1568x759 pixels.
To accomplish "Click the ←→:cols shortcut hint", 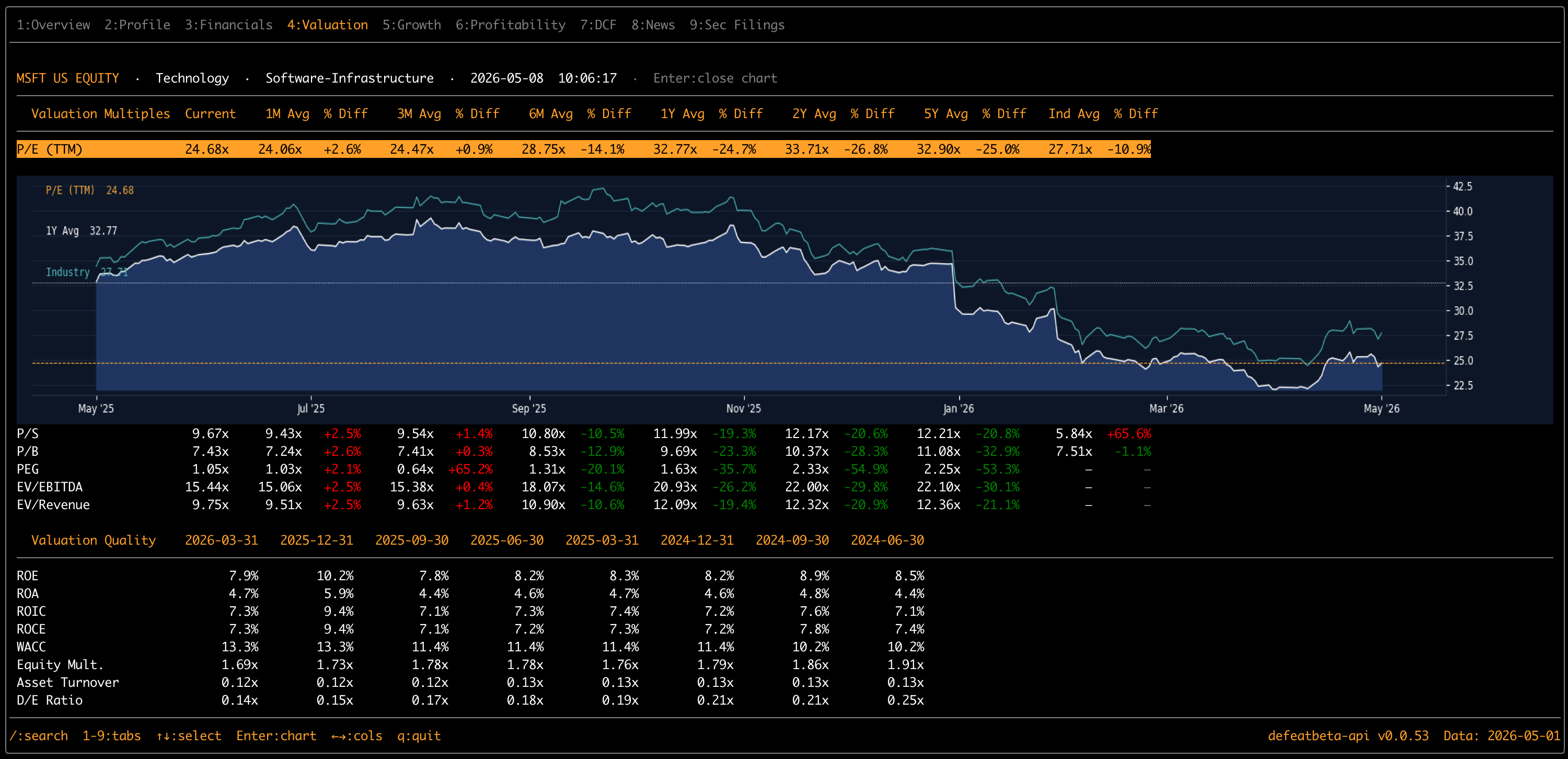I will coord(356,736).
